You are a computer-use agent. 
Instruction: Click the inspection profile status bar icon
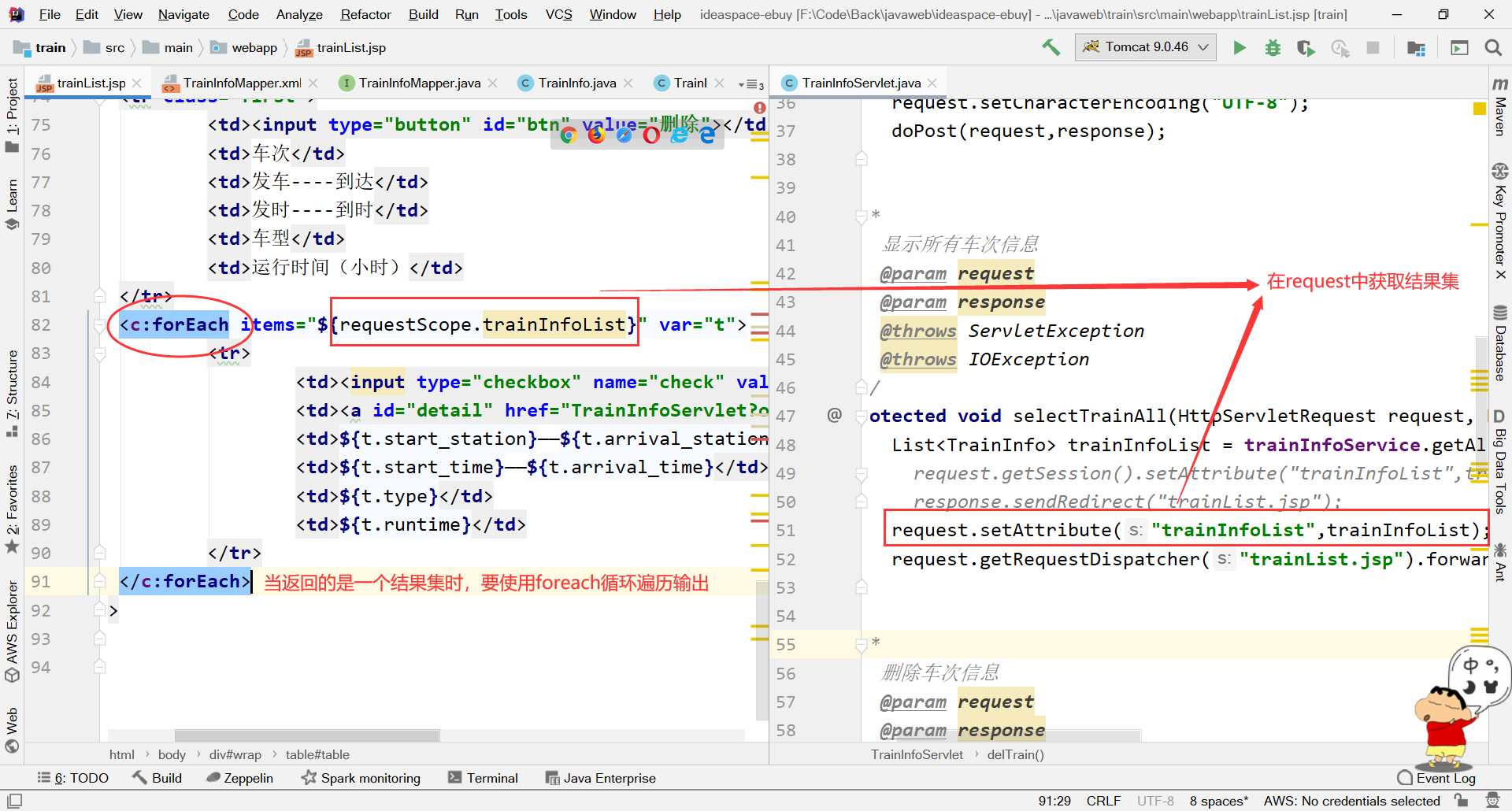pos(1492,801)
